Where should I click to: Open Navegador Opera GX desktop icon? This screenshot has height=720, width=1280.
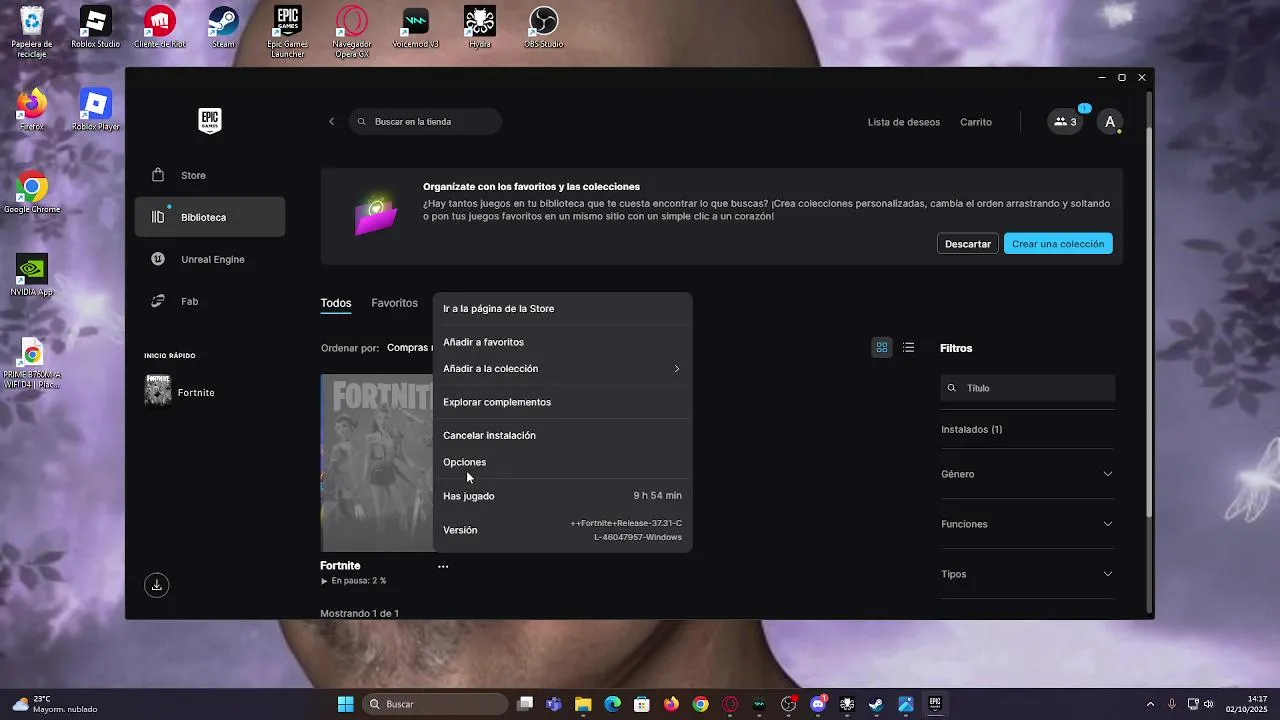click(352, 32)
